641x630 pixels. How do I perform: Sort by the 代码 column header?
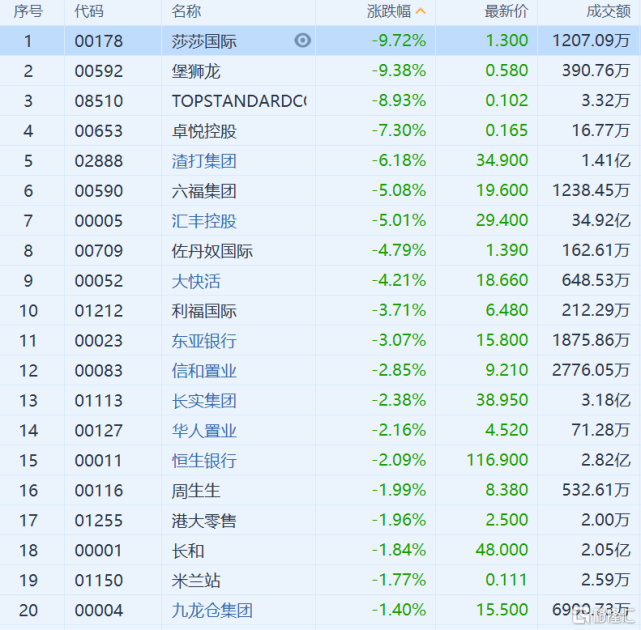pos(89,11)
